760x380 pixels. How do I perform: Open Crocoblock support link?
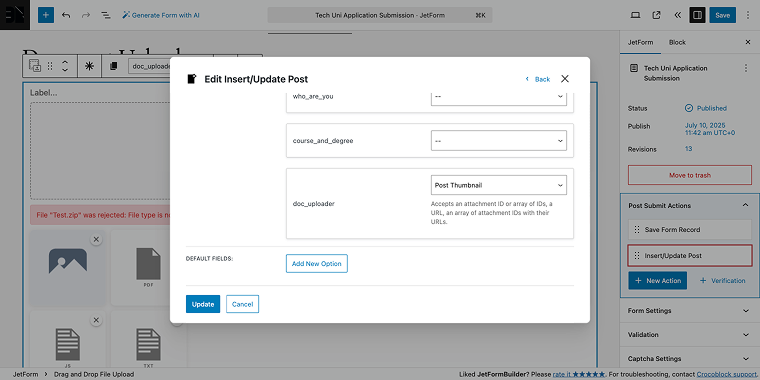point(727,374)
